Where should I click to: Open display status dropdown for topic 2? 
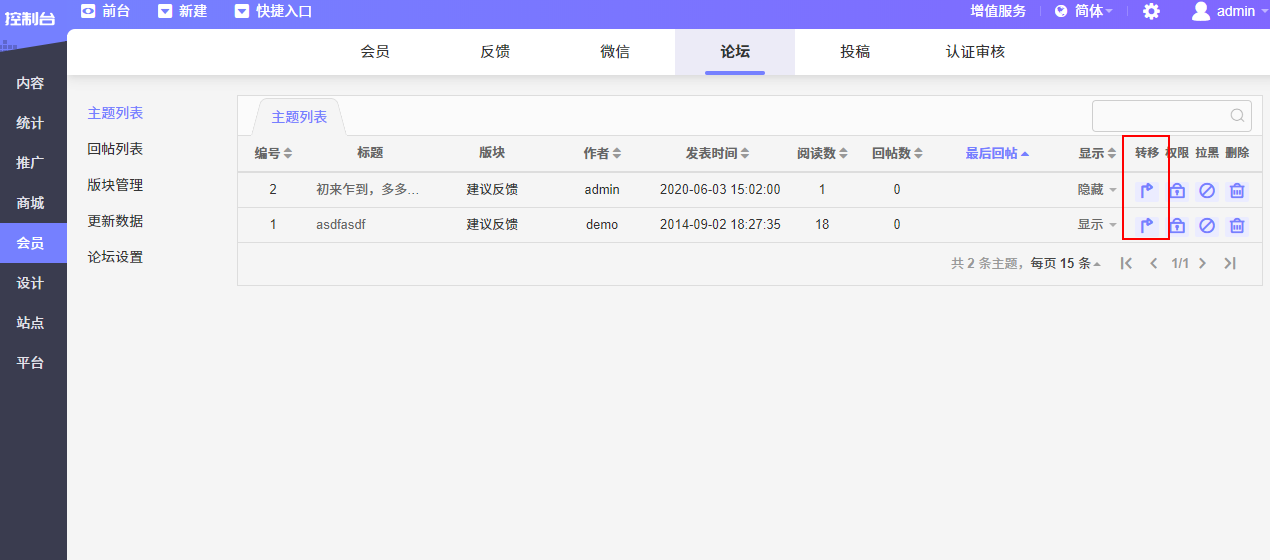[1097, 190]
